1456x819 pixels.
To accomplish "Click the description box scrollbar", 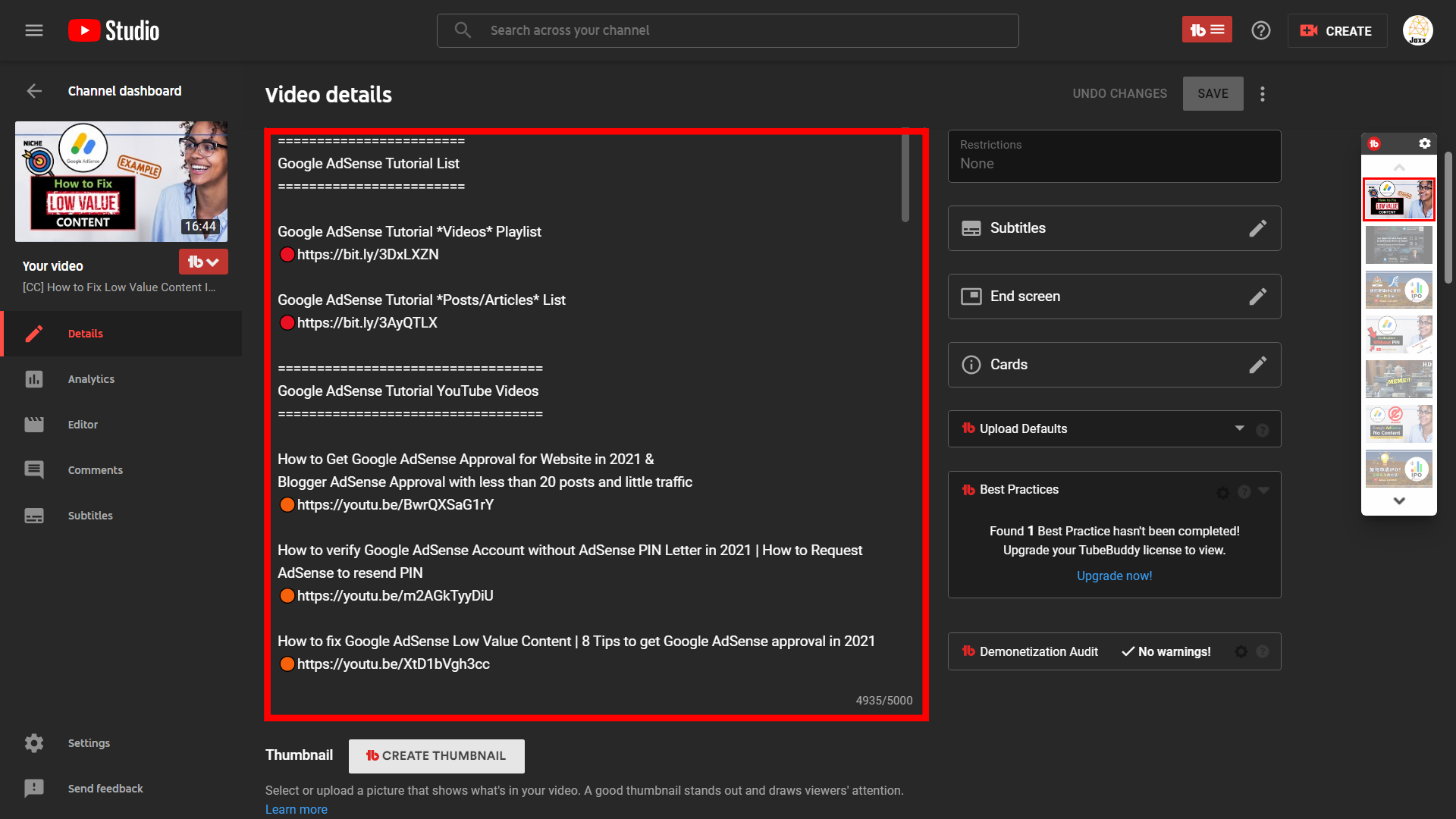I will point(905,178).
